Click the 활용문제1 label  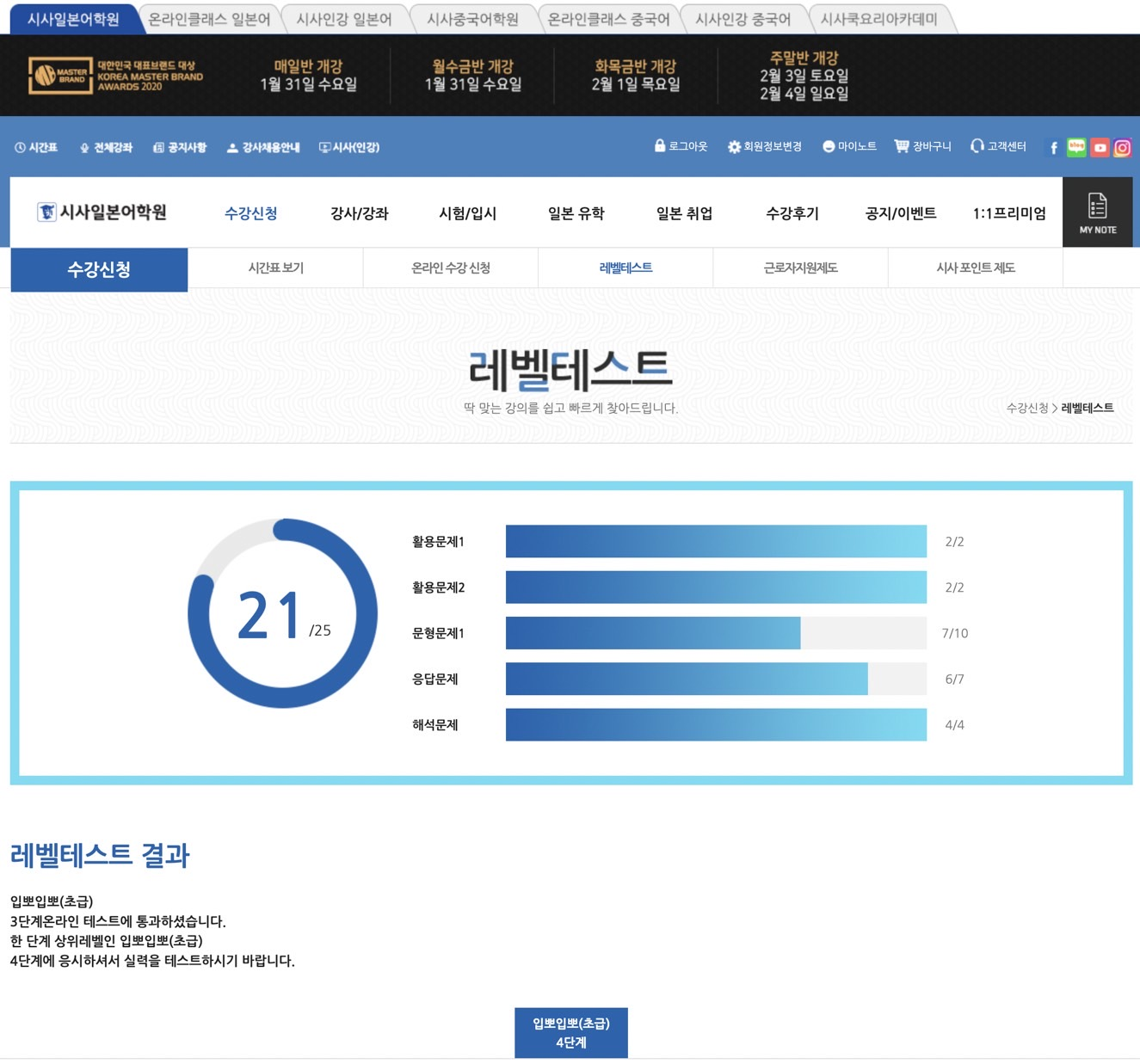click(x=438, y=541)
